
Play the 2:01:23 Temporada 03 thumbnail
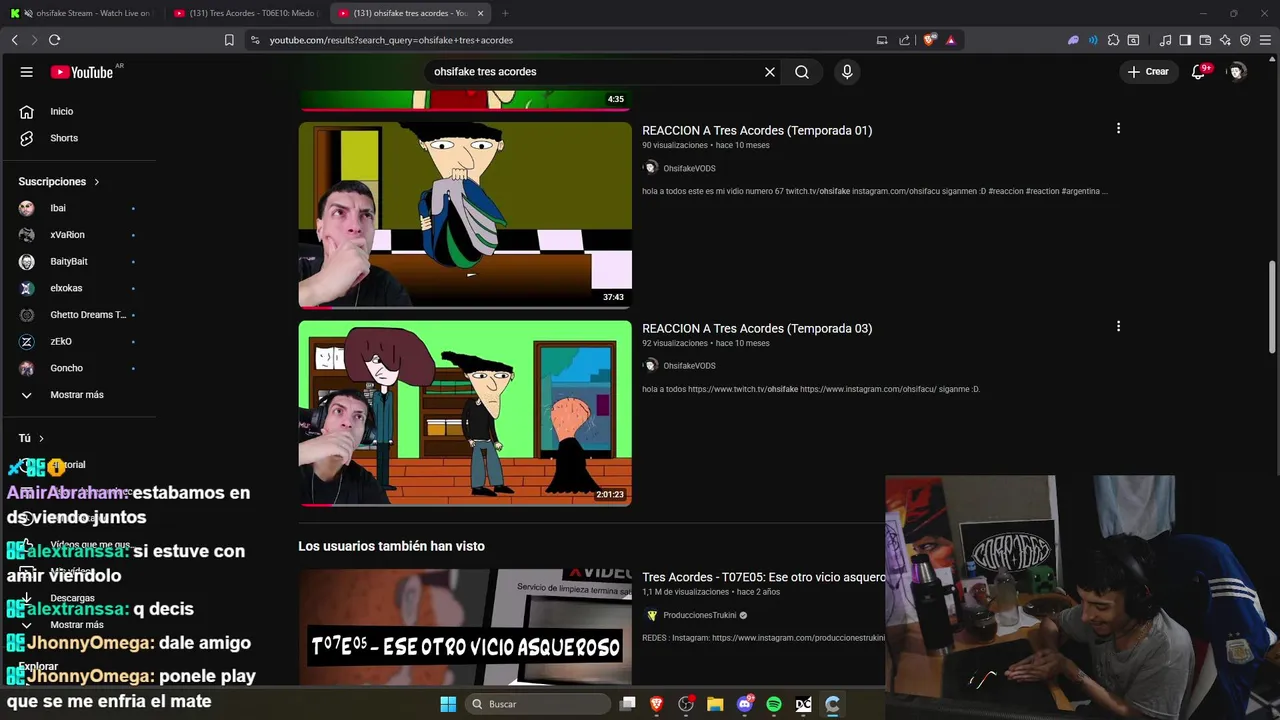(x=465, y=413)
